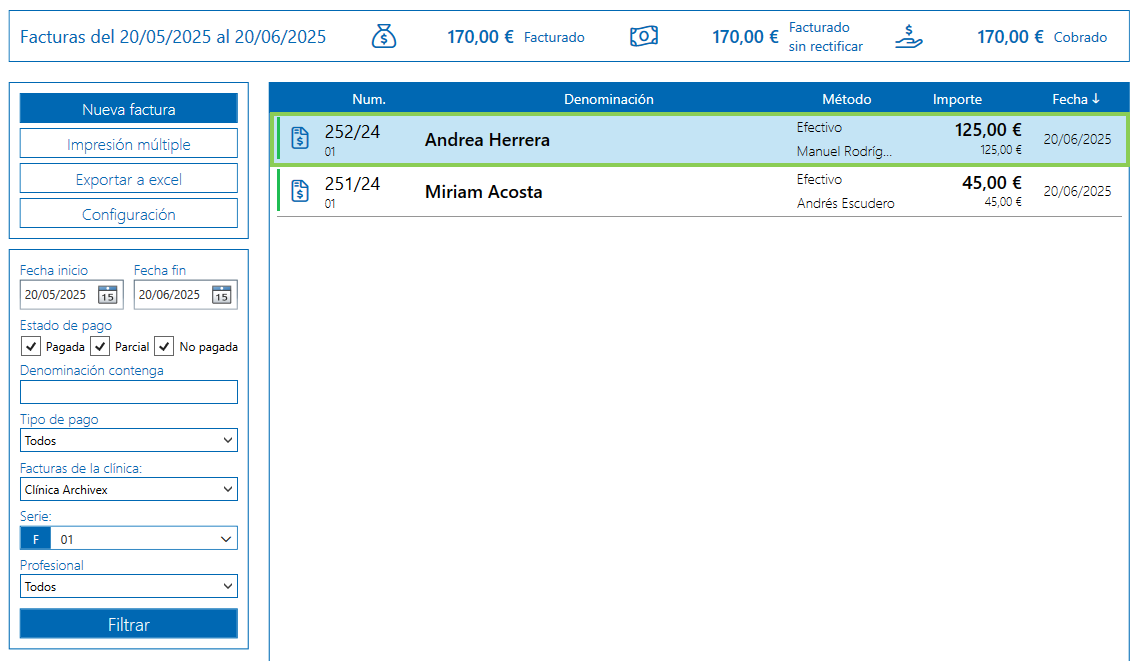1143x661 pixels.
Task: Disable the No pagada checkbox
Action: pyautogui.click(x=164, y=347)
